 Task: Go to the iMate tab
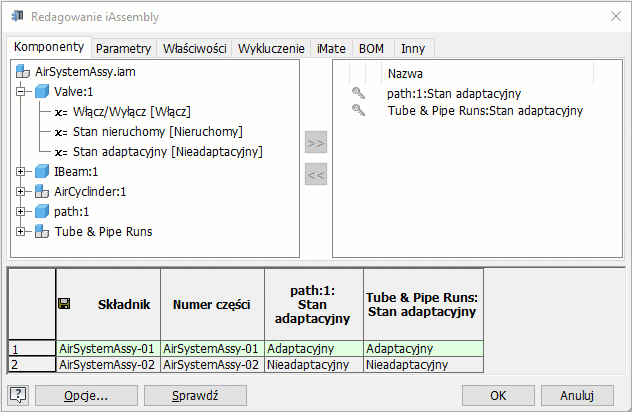[x=331, y=48]
